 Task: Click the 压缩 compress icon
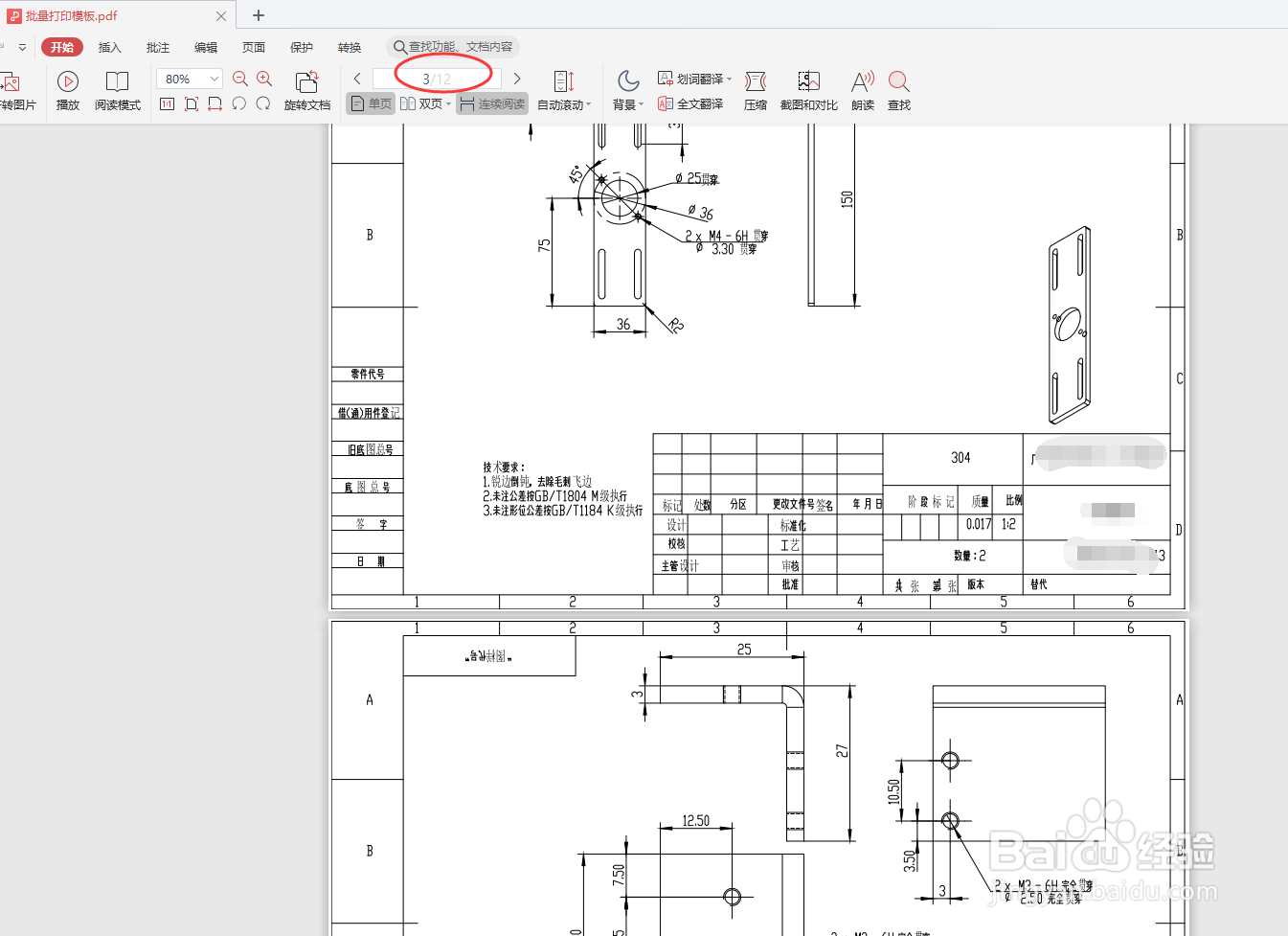[x=756, y=81]
